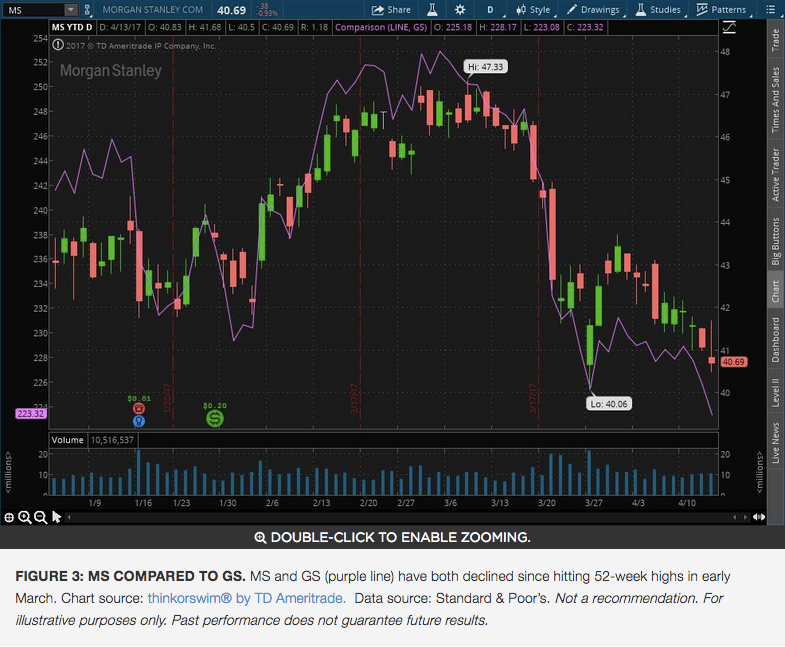Open the Style menu
Screen dimensions: 785x647
tap(534, 10)
